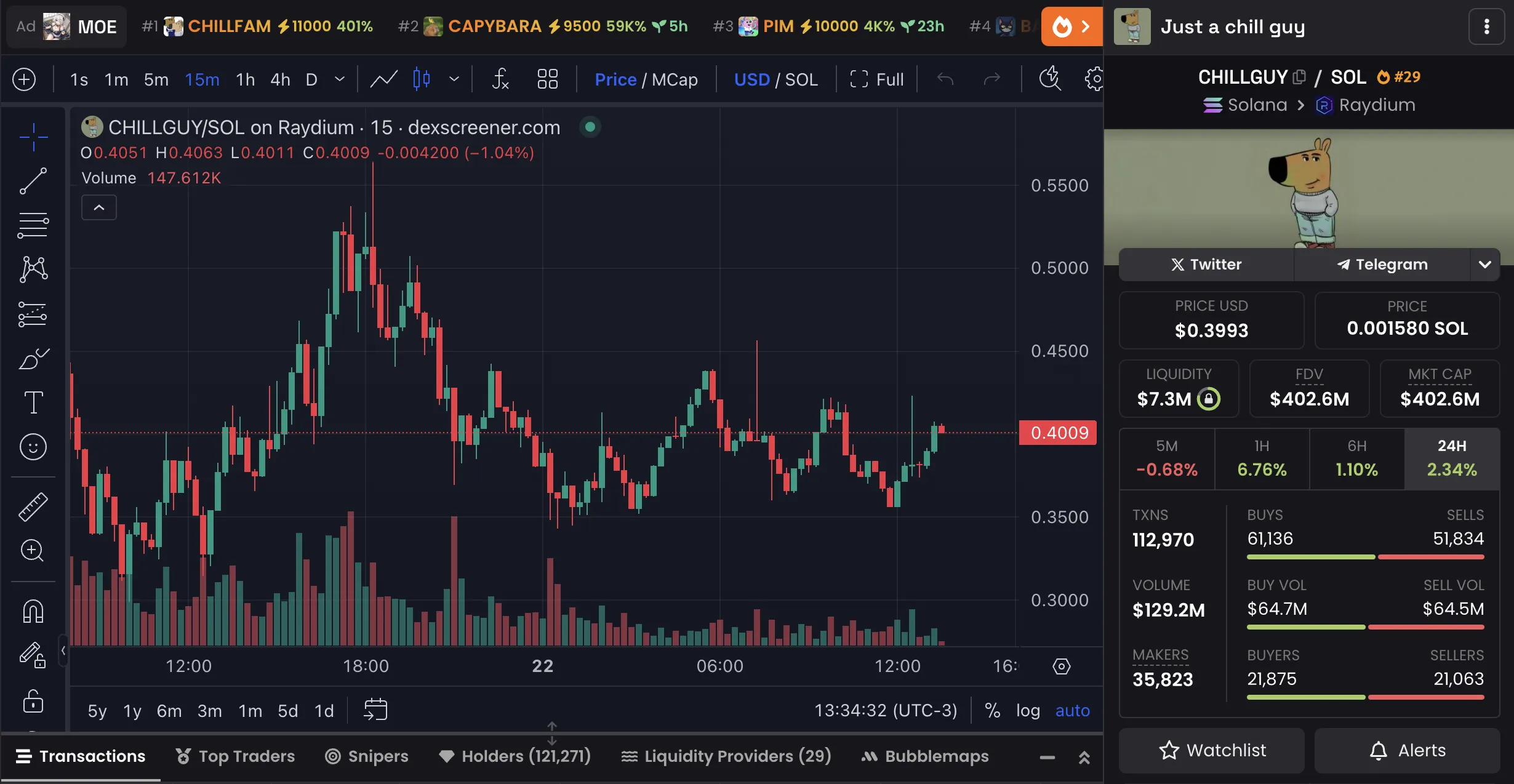The height and width of the screenshot is (784, 1514).
Task: Switch chart to MCap view
Action: point(675,79)
